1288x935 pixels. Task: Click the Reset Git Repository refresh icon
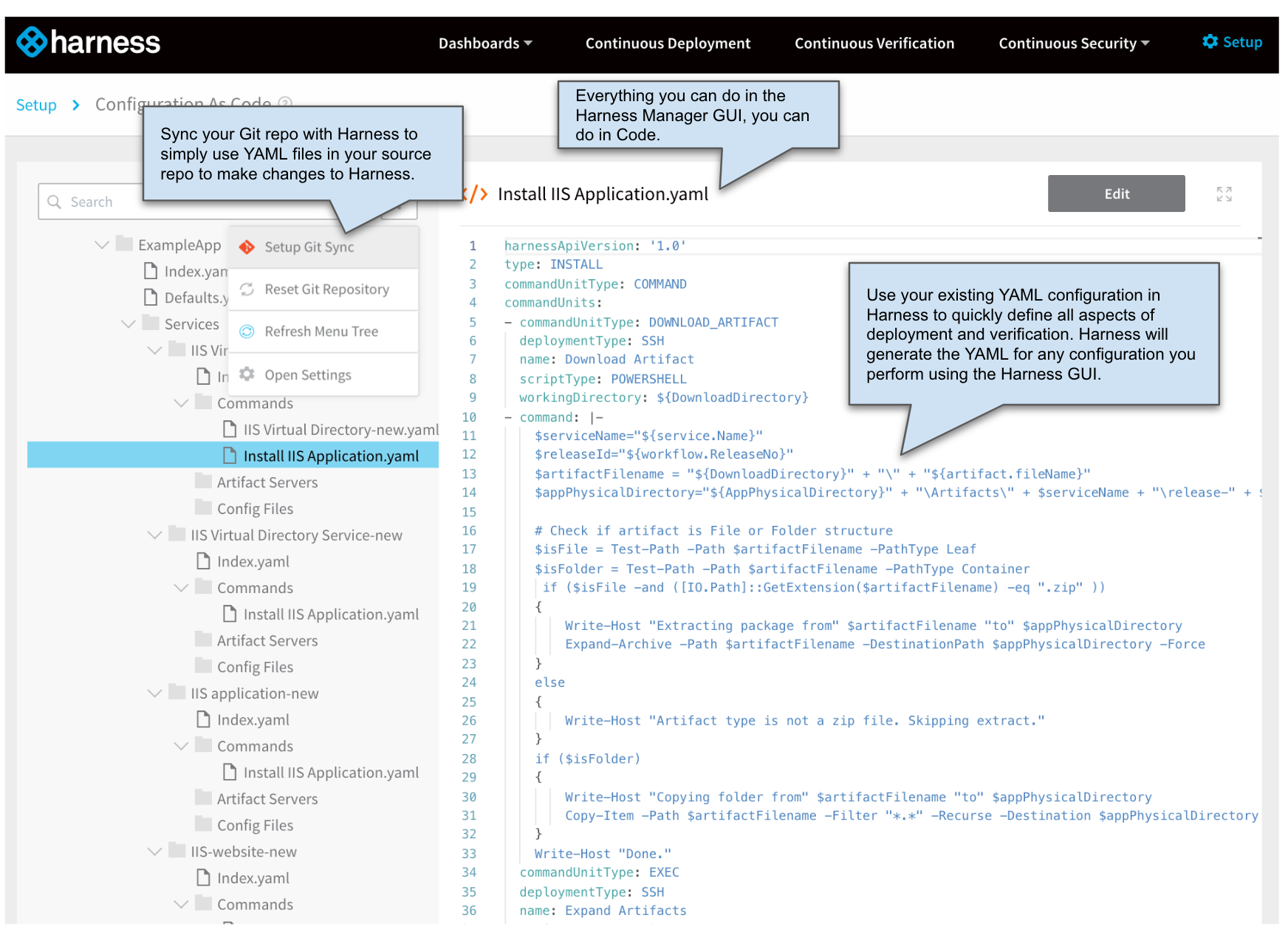[247, 289]
